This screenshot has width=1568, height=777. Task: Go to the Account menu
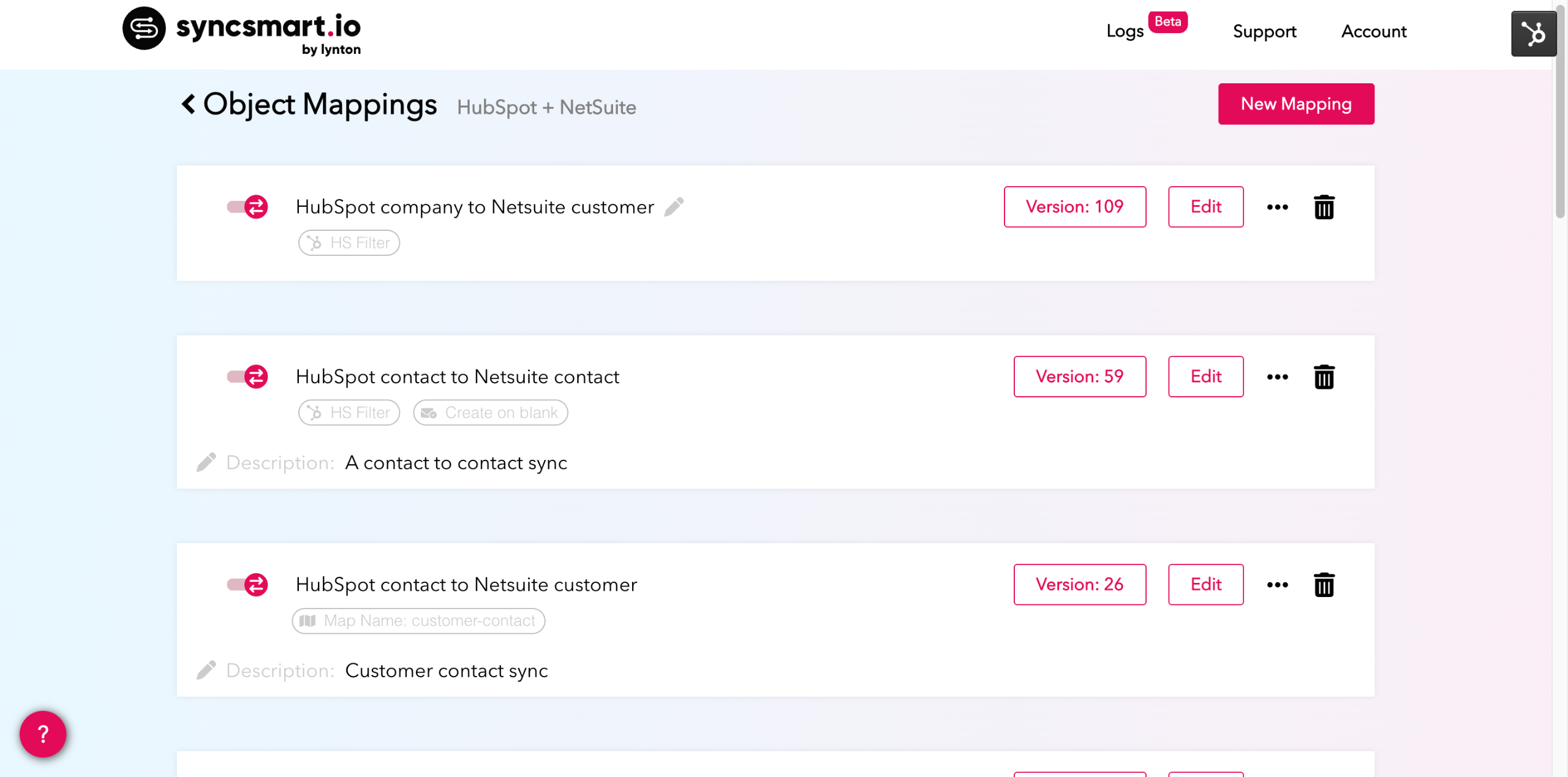click(x=1373, y=31)
